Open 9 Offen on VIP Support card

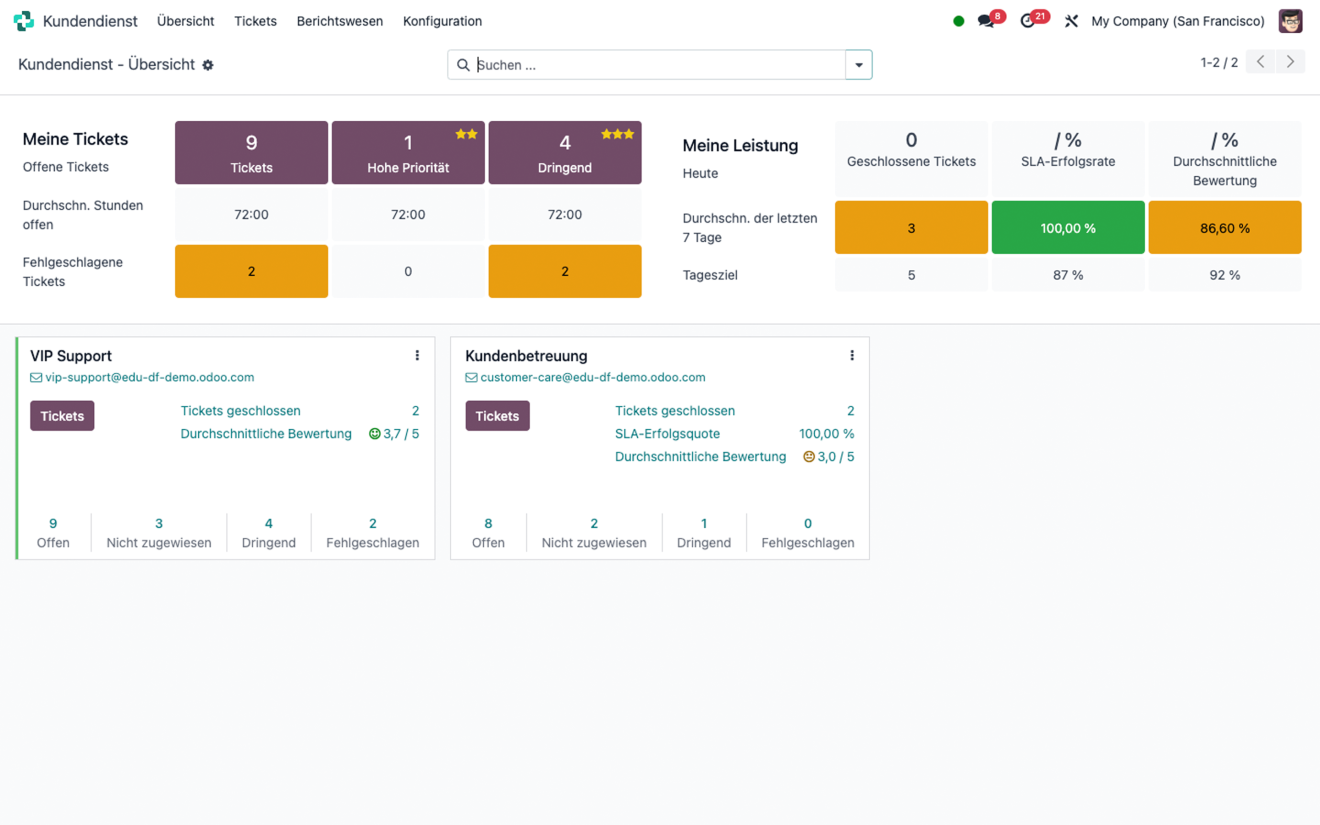53,533
